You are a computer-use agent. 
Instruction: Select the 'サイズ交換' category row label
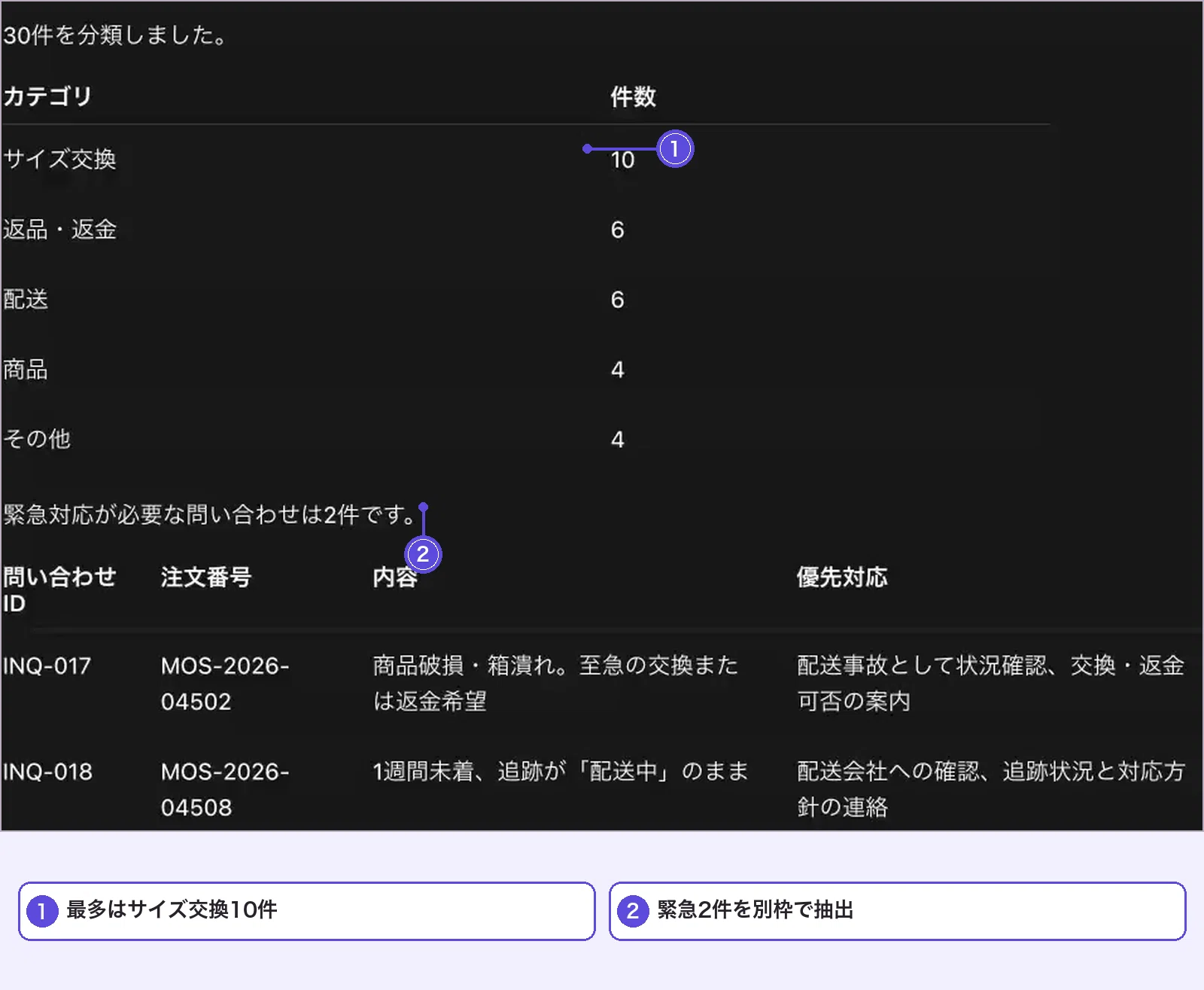click(59, 159)
